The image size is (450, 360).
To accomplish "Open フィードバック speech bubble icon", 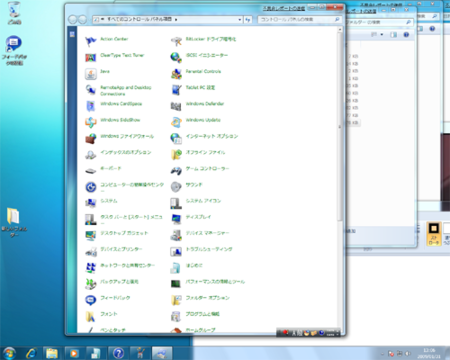I will (x=90, y=300).
